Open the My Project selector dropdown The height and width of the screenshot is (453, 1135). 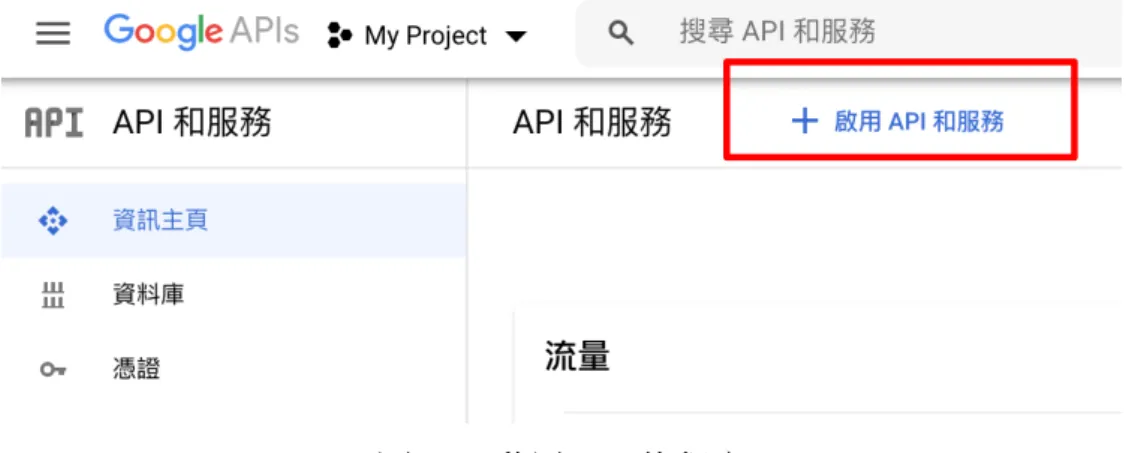point(426,35)
